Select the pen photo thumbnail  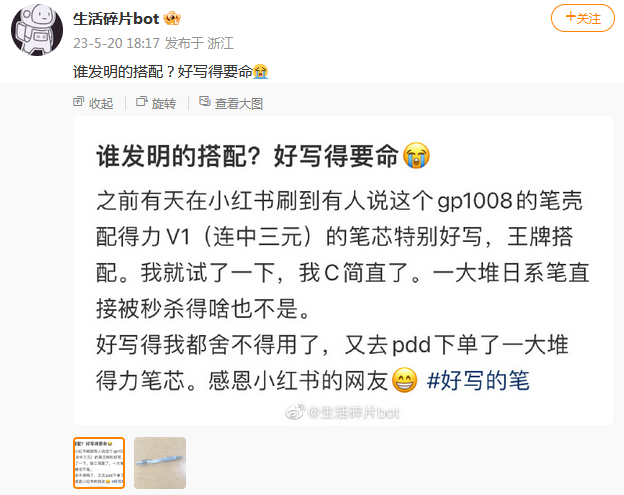click(160, 463)
